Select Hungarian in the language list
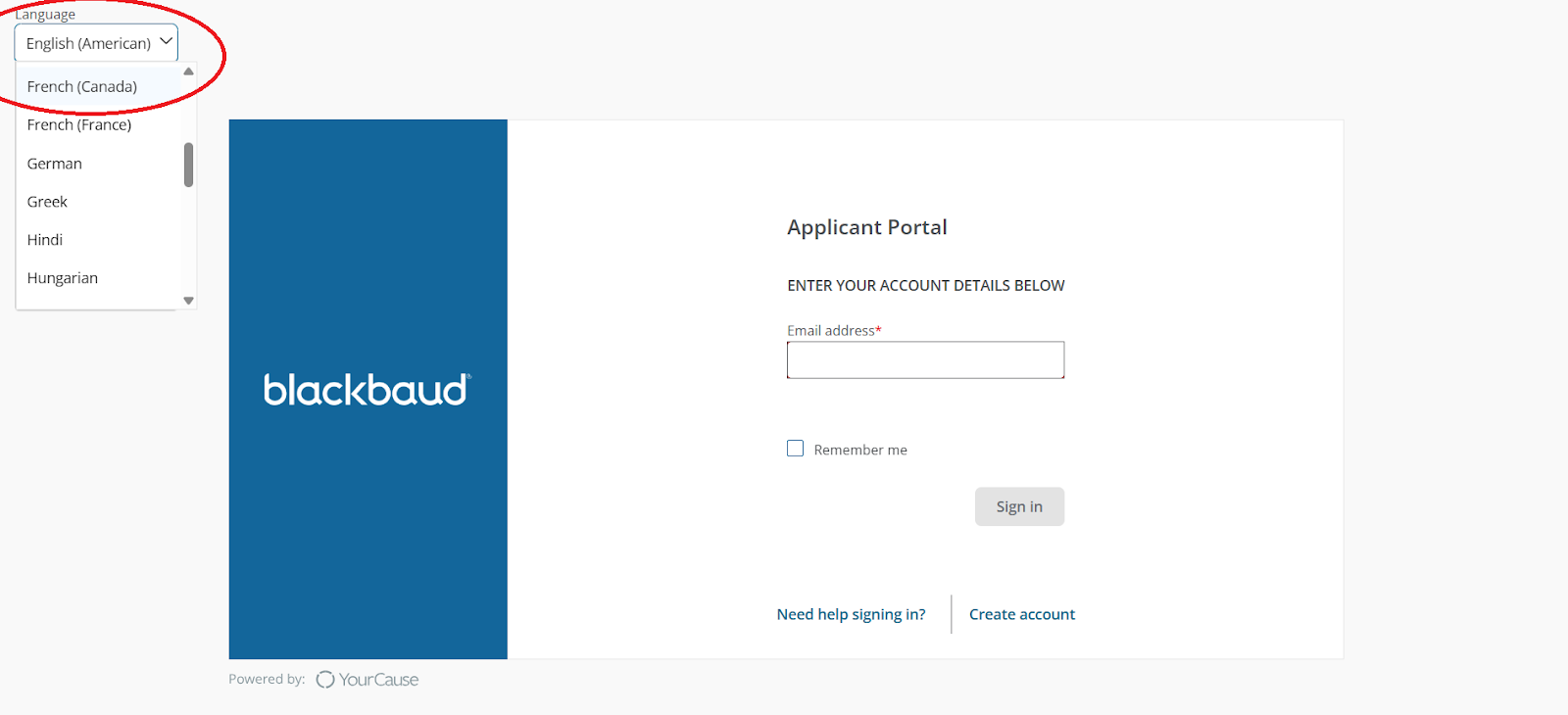The width and height of the screenshot is (1568, 715). tap(63, 278)
